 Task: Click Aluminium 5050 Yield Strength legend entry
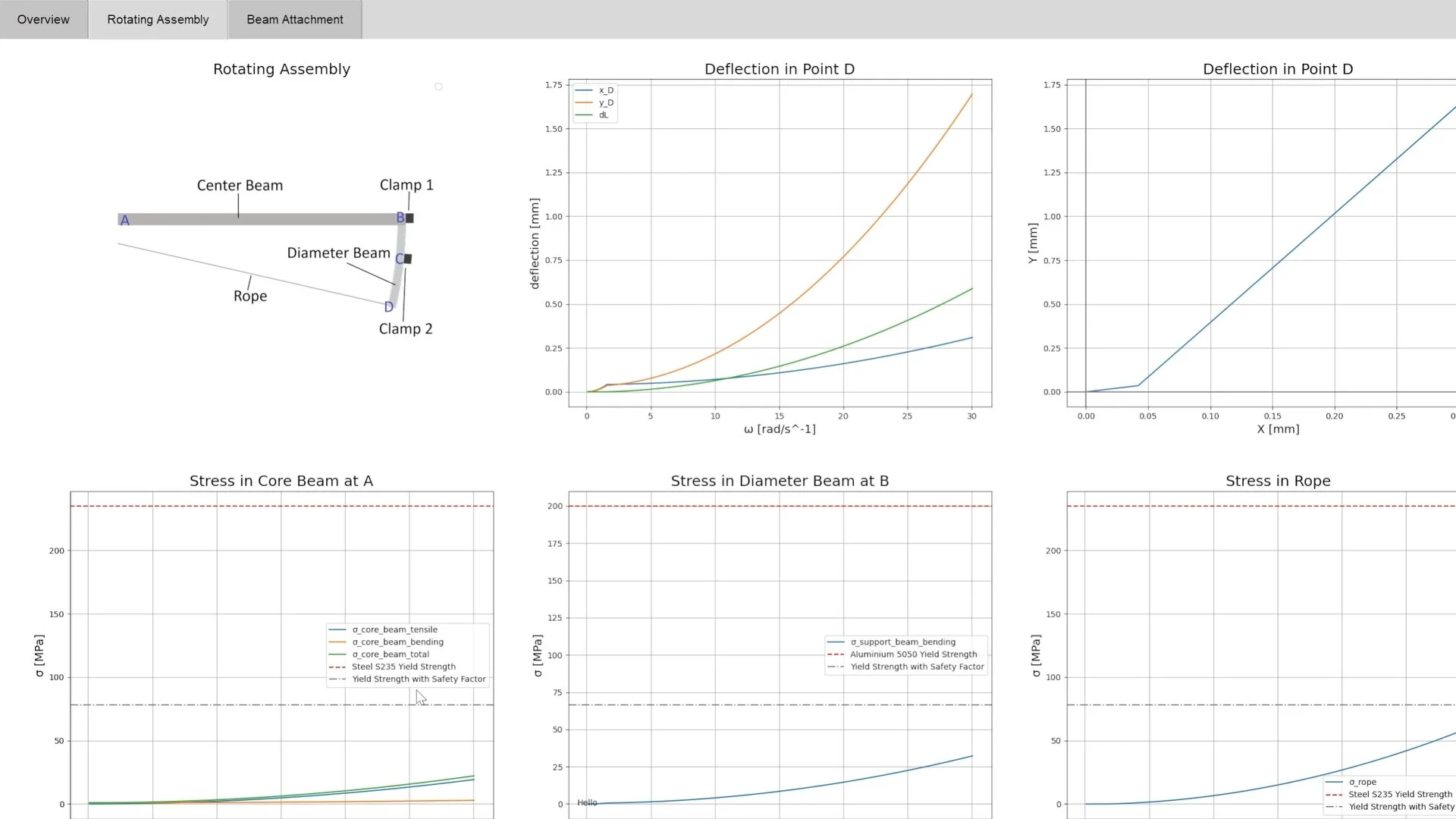pos(913,654)
